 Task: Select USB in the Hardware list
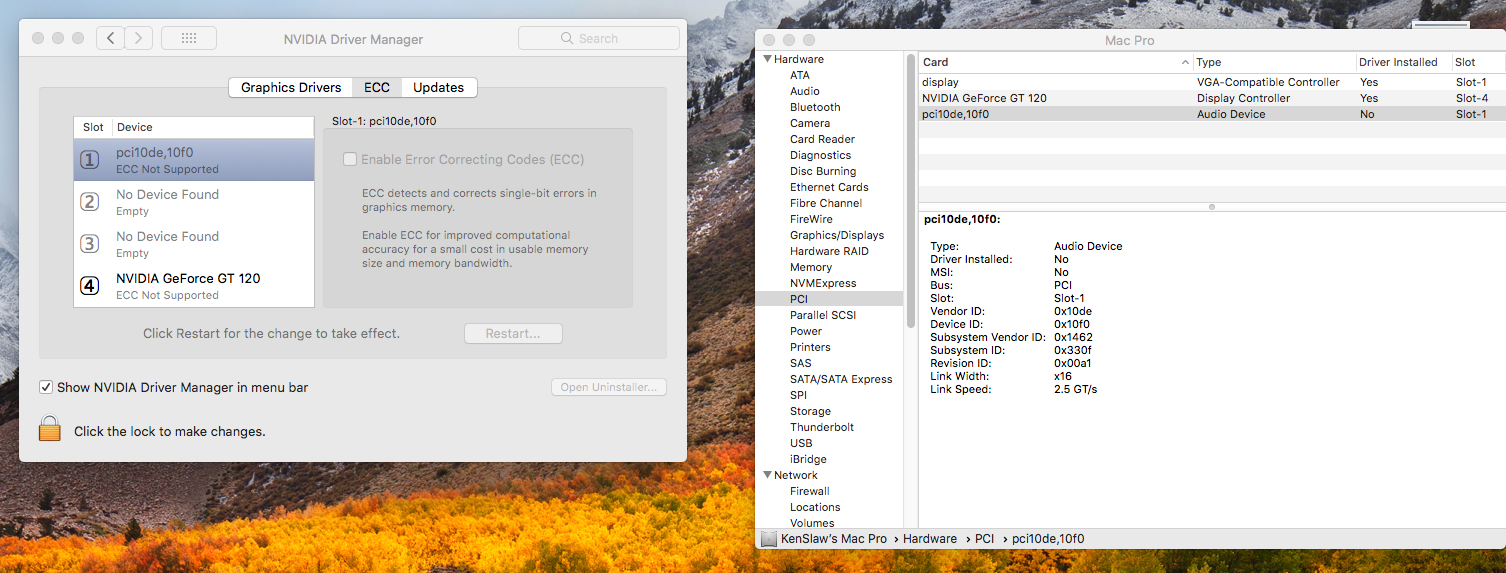tap(801, 443)
